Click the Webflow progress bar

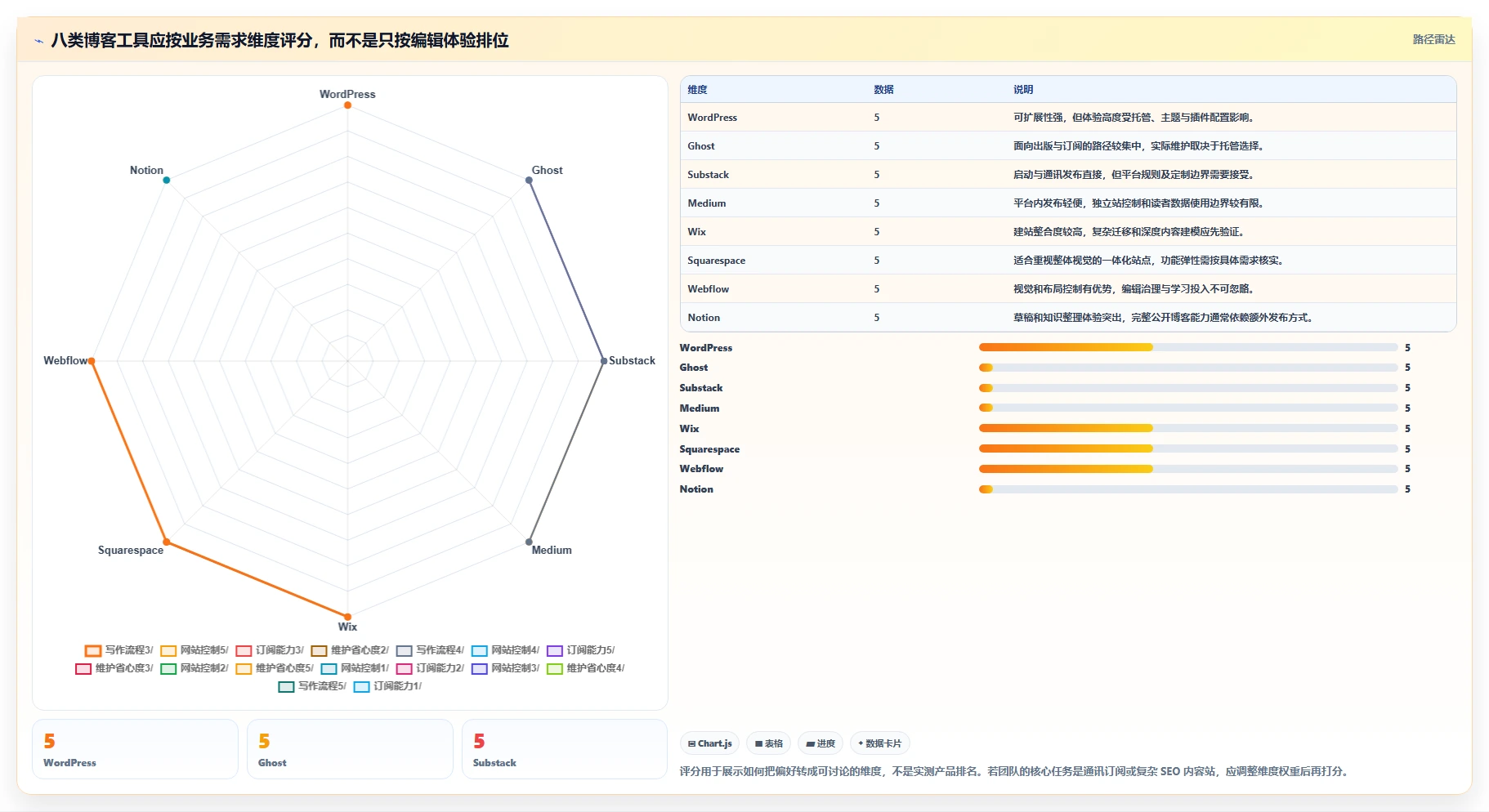1188,469
